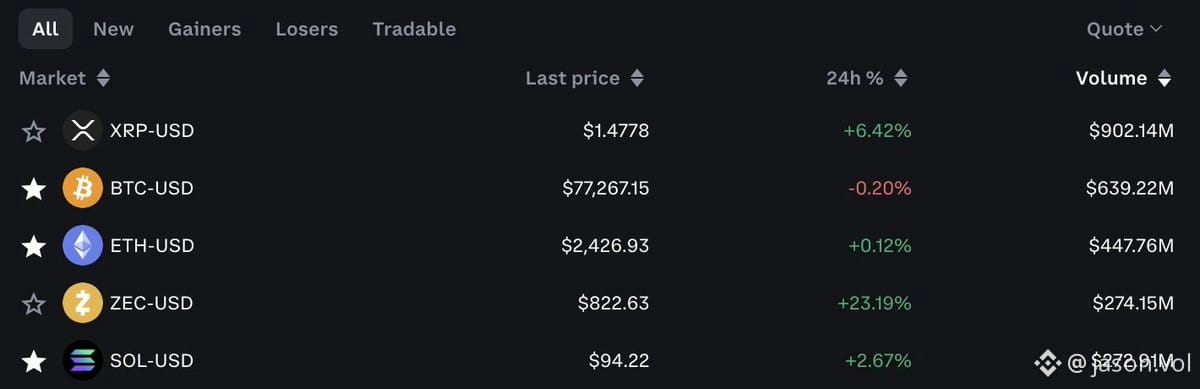Sort by Market column arrows
This screenshot has width=1200, height=389.
tap(103, 78)
